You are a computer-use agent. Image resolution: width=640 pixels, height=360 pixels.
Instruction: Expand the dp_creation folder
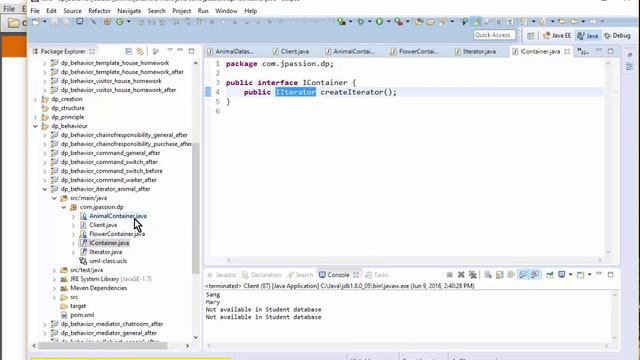pyautogui.click(x=36, y=99)
